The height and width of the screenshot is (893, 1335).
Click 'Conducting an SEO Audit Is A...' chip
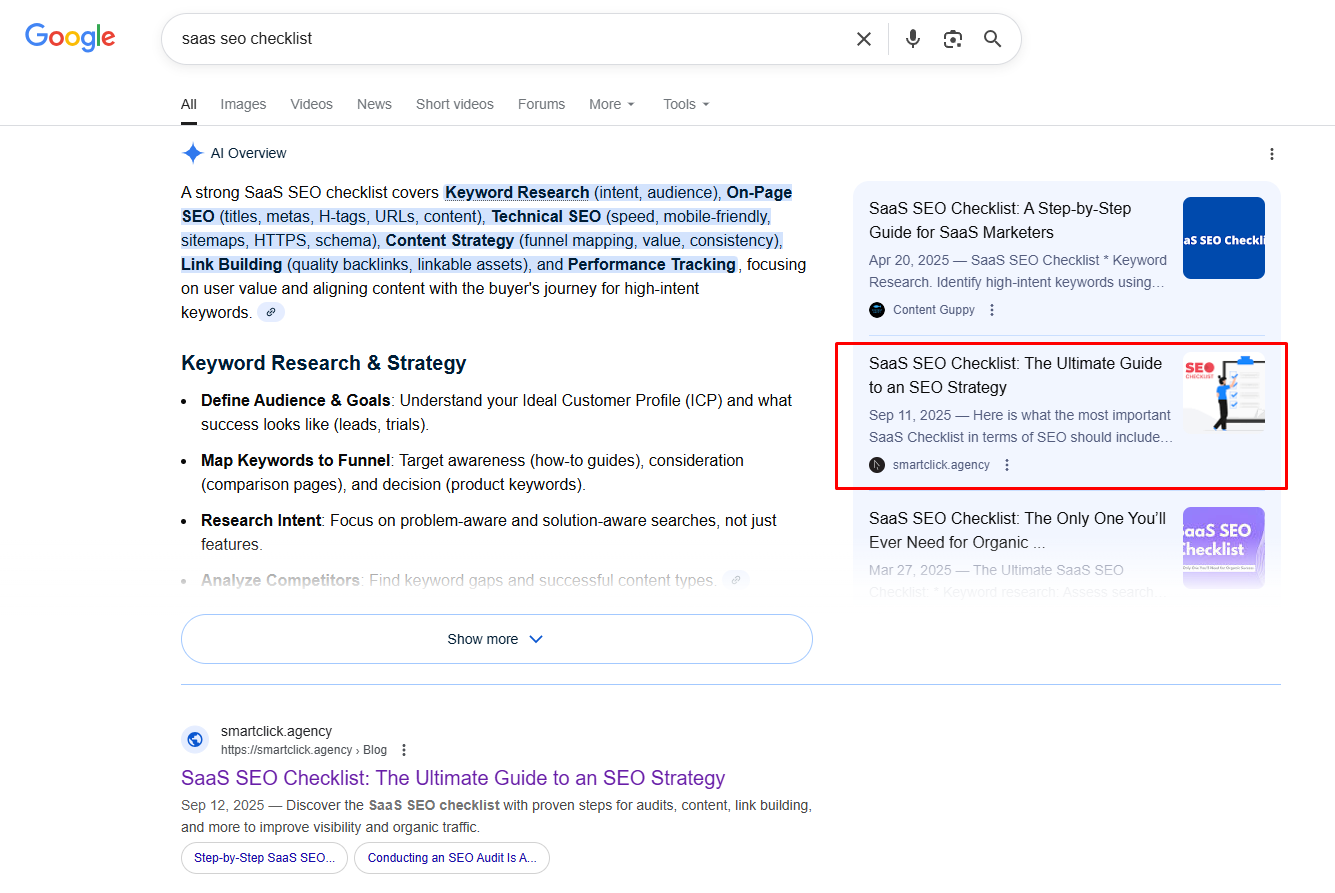tap(452, 858)
